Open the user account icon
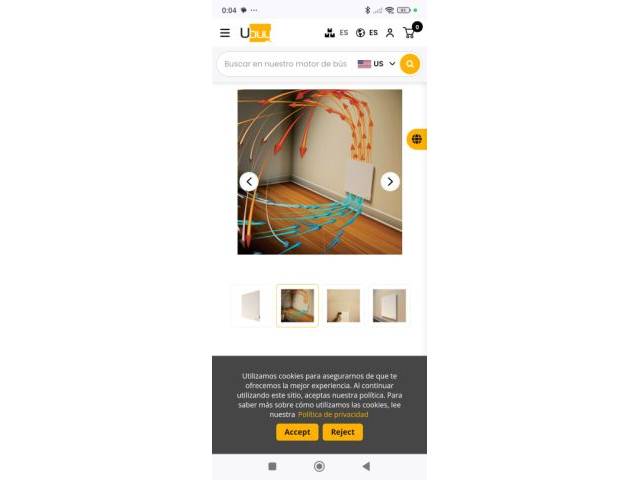 (390, 33)
